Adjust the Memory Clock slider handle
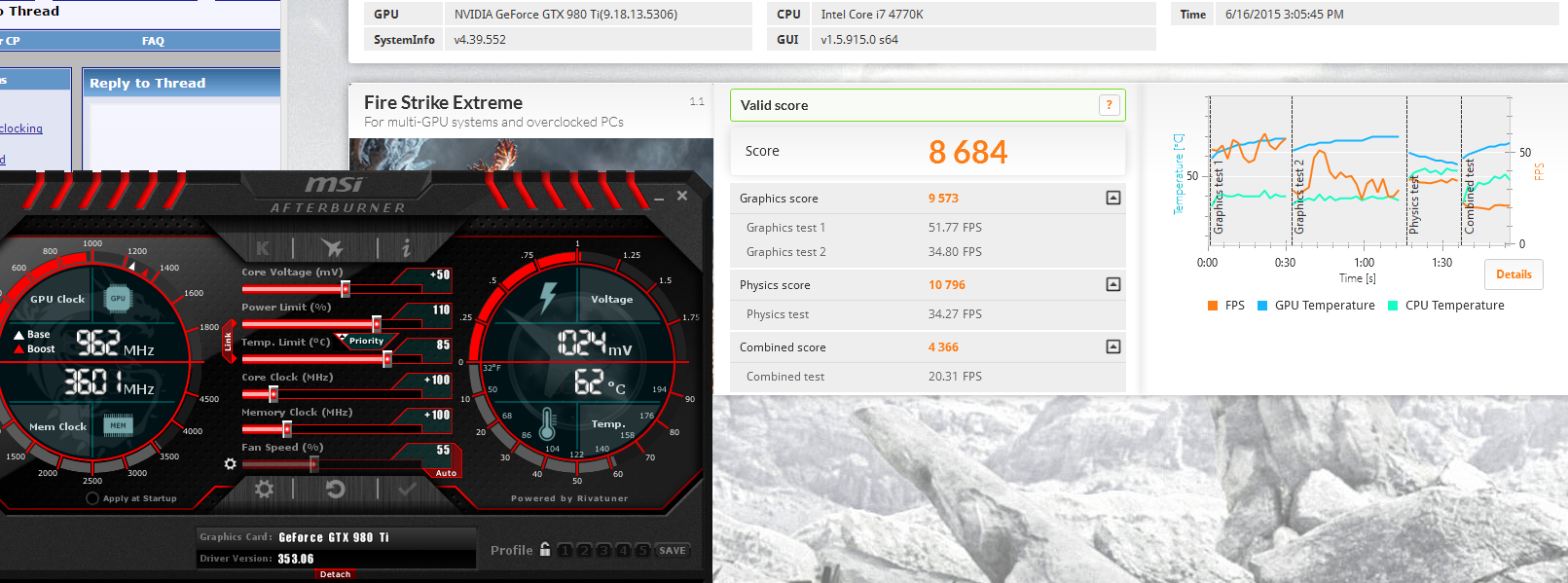Image resolution: width=1568 pixels, height=583 pixels. (287, 429)
